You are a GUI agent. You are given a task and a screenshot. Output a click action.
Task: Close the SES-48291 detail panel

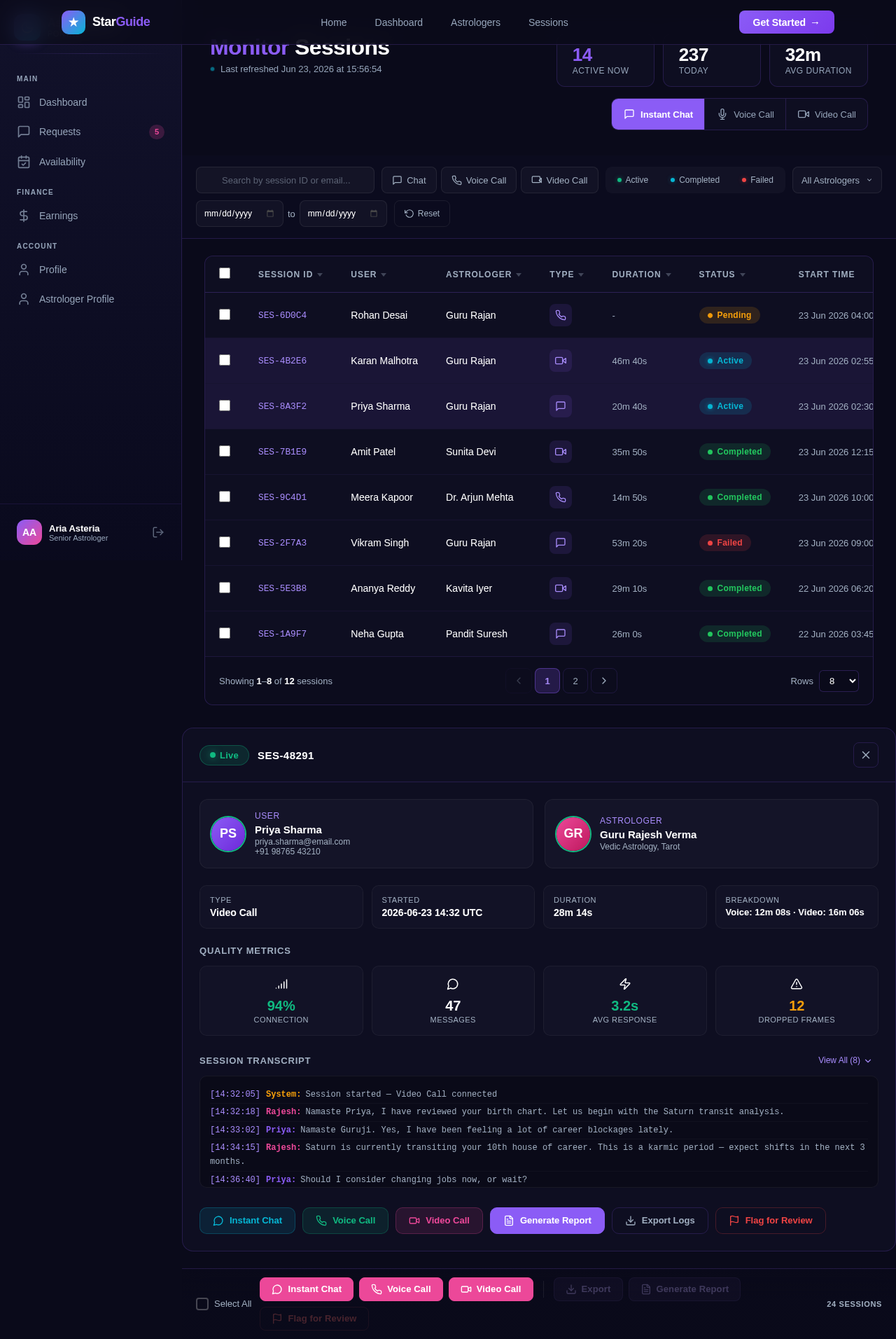coord(866,755)
